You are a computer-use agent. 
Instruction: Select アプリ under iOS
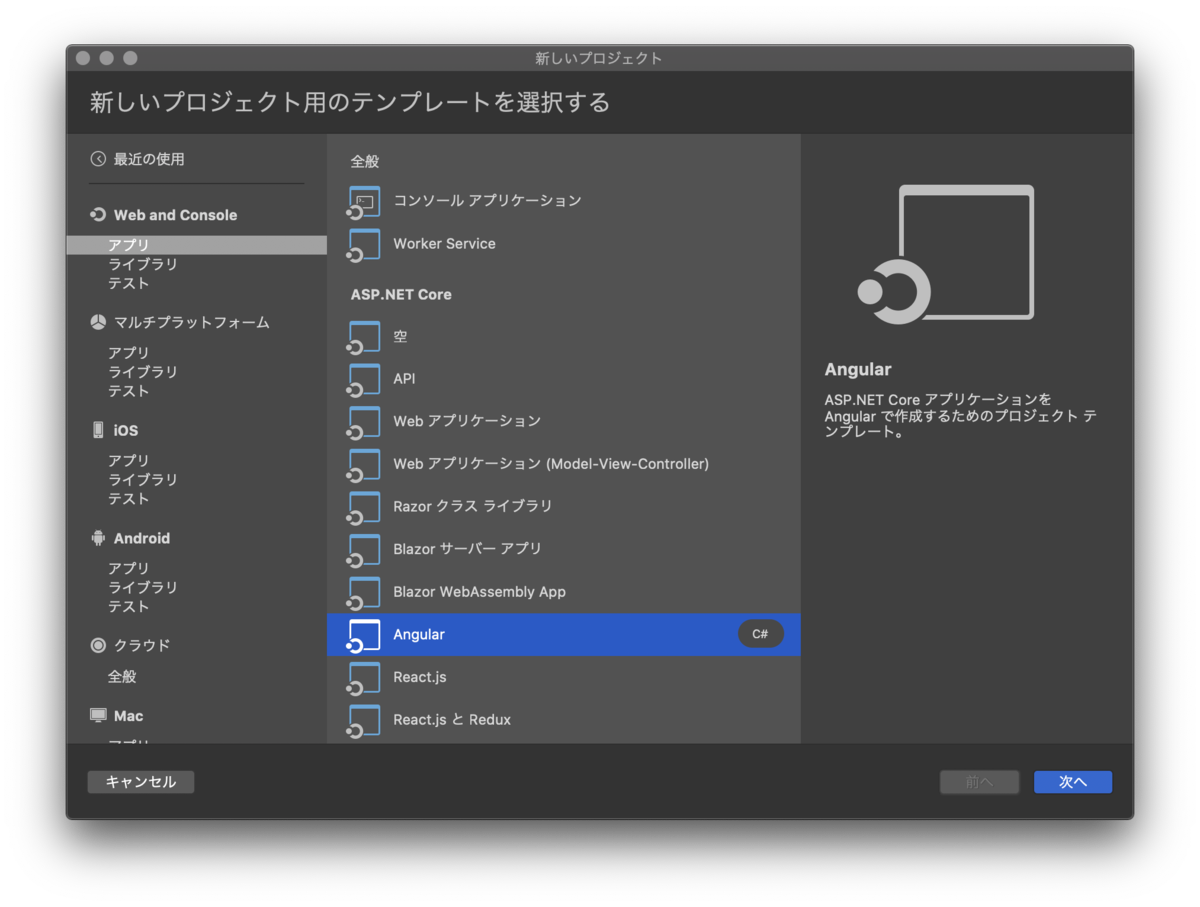pyautogui.click(x=128, y=461)
